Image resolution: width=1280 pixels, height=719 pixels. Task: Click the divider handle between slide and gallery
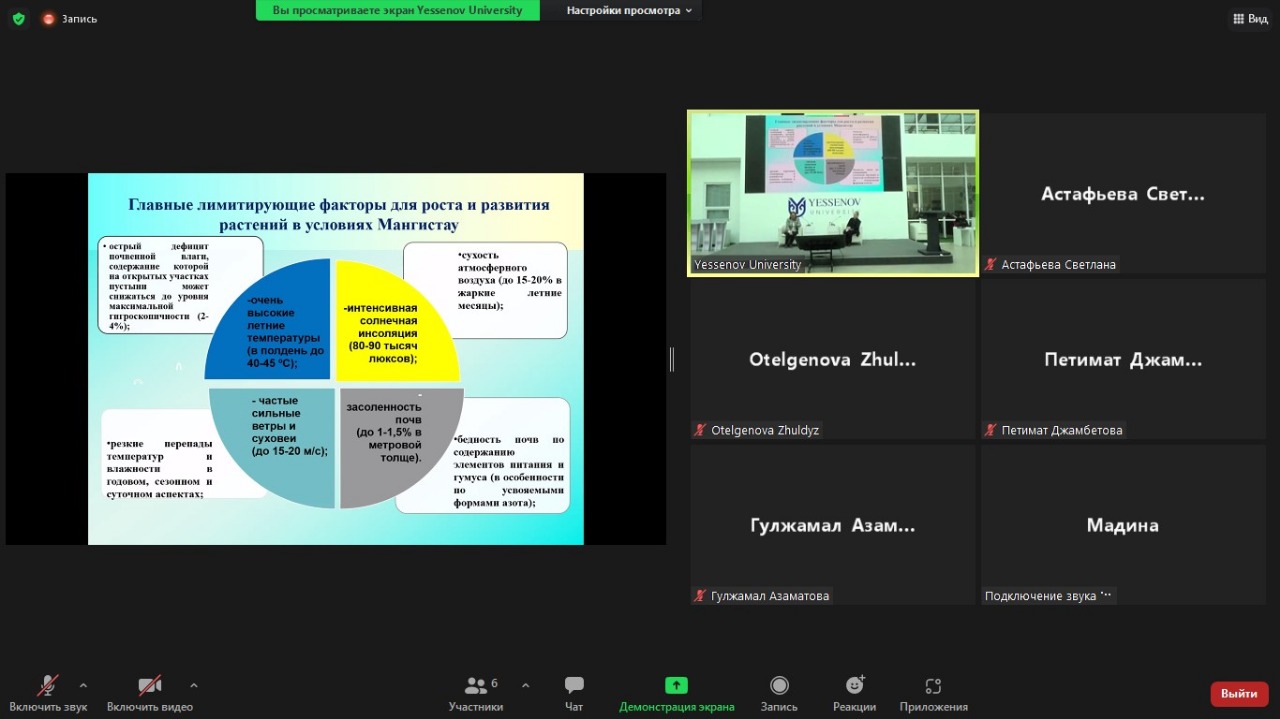click(672, 359)
